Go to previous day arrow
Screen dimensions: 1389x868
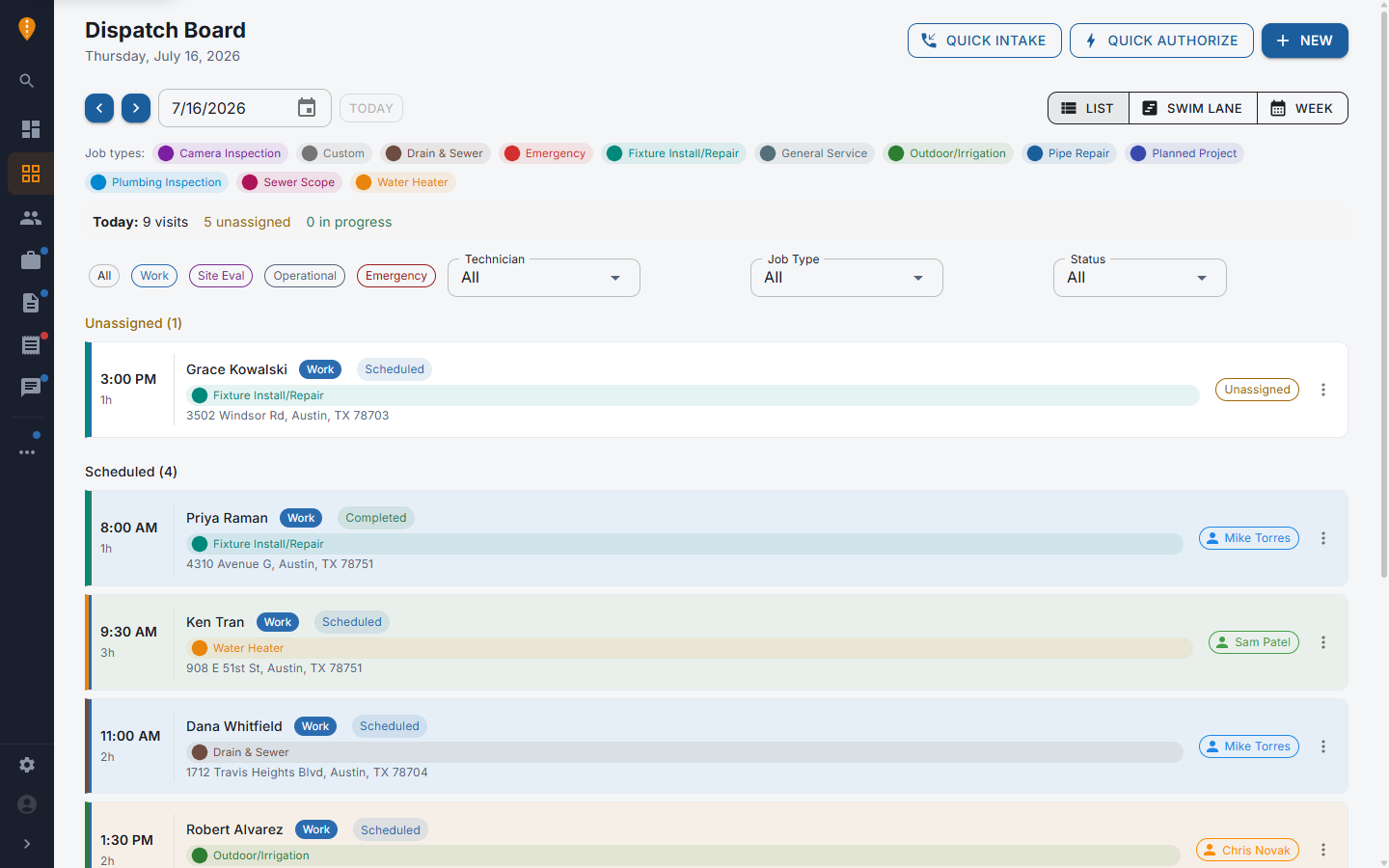pos(99,108)
